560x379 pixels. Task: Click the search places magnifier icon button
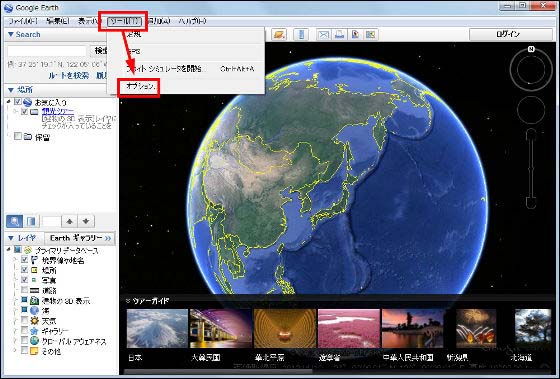point(14,221)
